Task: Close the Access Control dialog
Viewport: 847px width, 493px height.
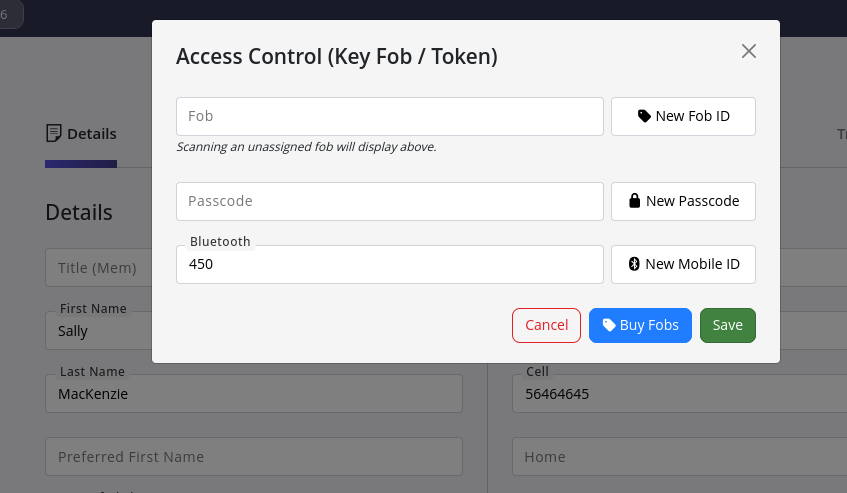Action: (748, 51)
